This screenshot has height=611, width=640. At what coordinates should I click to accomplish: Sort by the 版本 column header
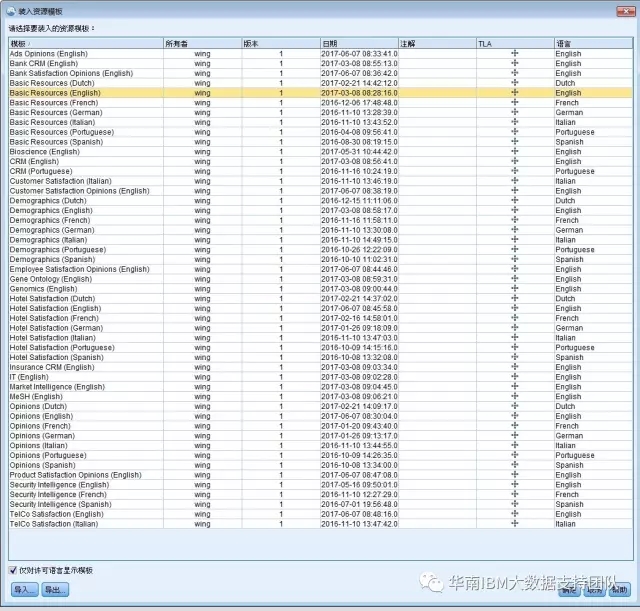tap(281, 43)
